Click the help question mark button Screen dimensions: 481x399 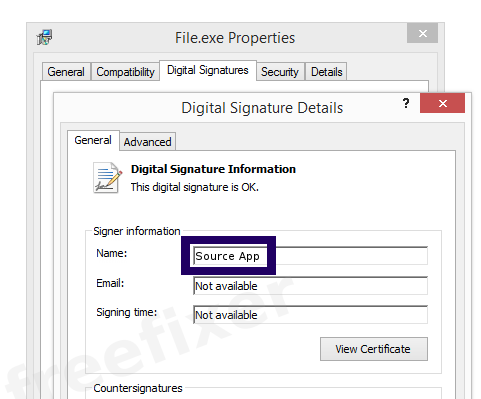point(406,103)
